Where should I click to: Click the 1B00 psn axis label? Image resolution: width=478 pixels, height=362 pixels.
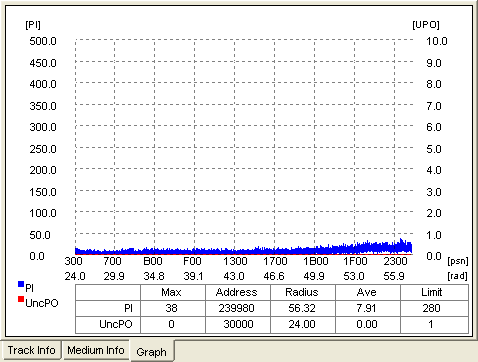[316, 261]
